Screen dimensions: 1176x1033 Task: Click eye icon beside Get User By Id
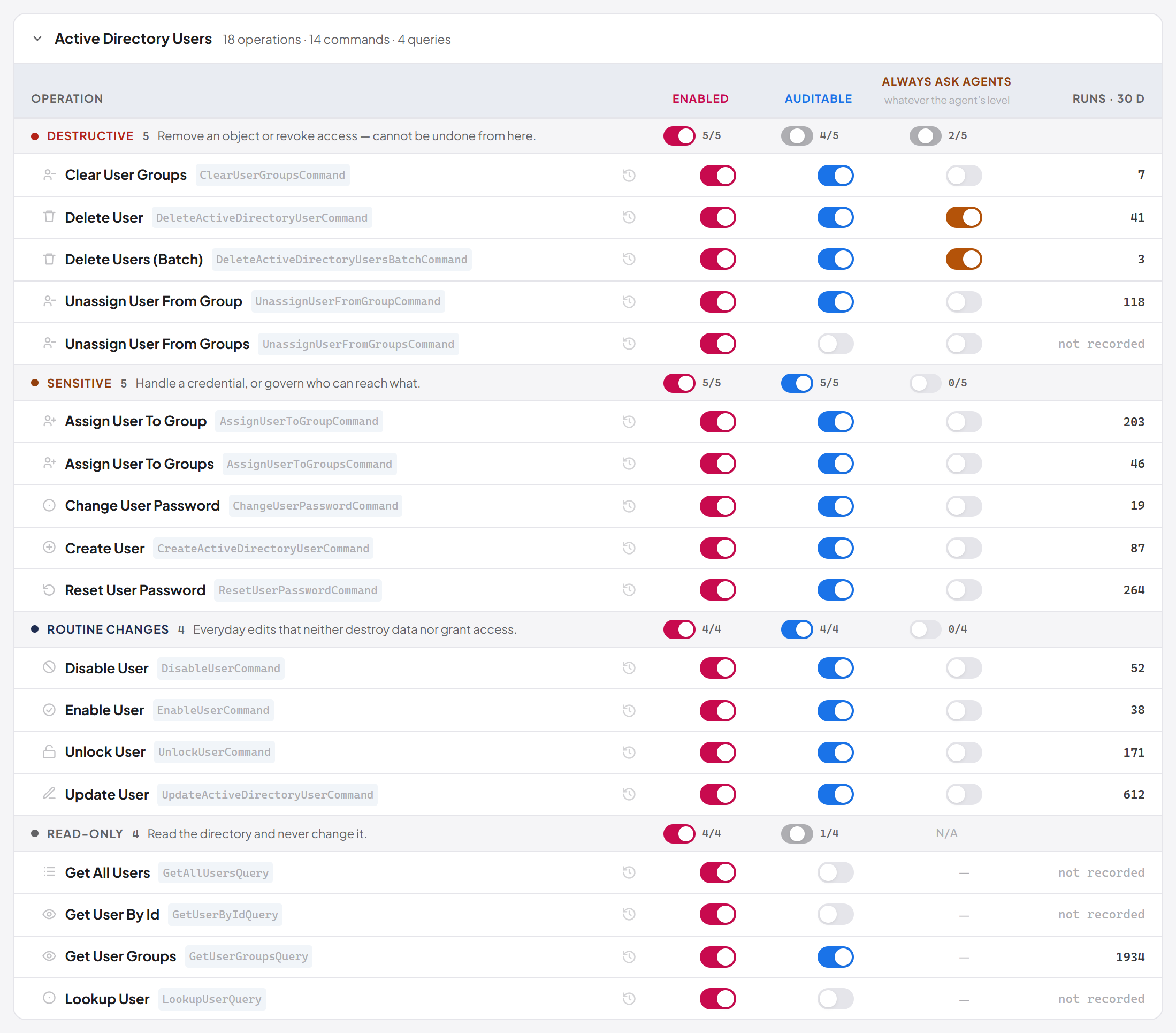pos(49,914)
